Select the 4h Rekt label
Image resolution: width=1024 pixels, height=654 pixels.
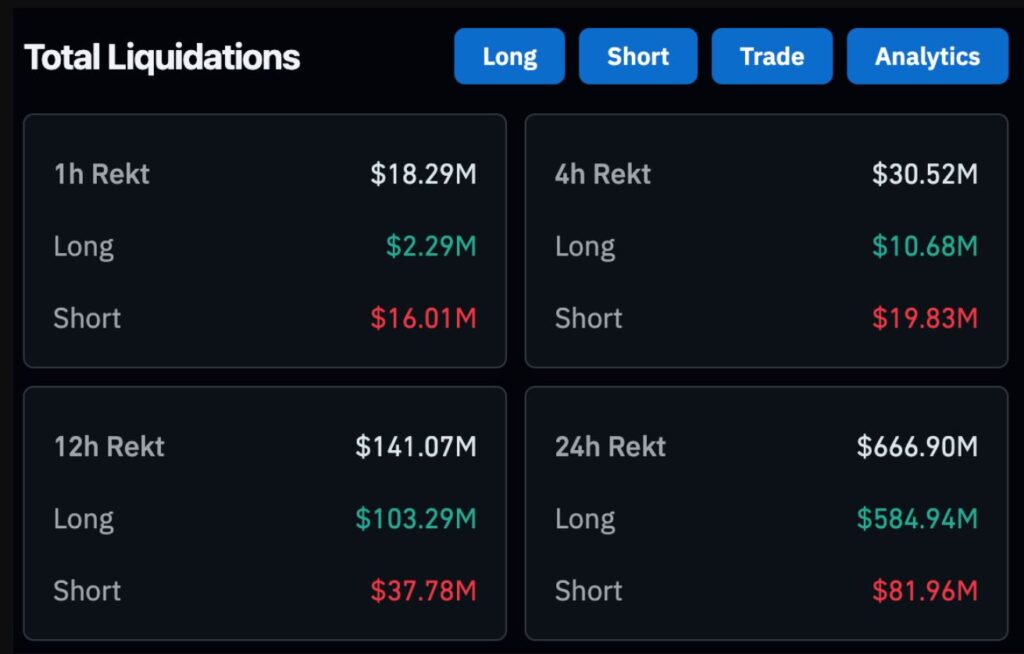(x=603, y=174)
